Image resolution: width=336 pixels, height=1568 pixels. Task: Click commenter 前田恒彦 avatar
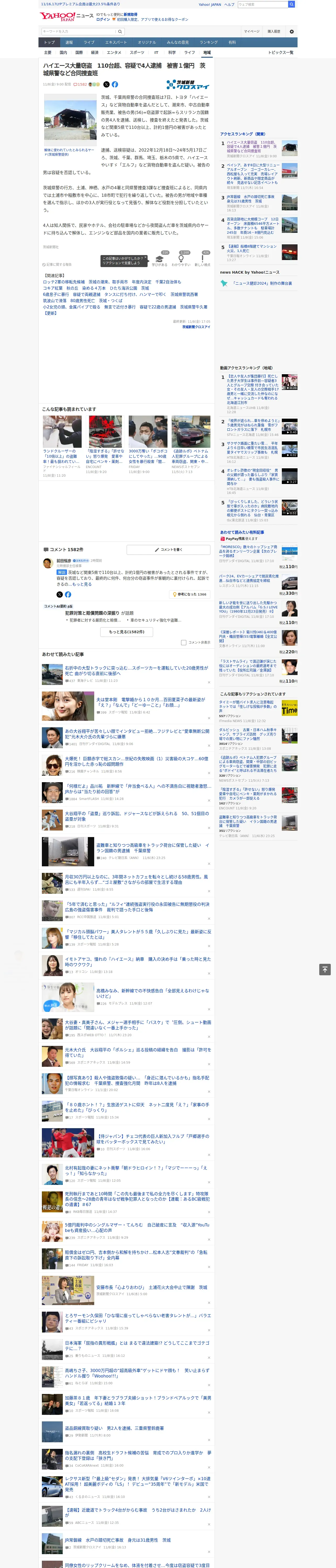click(48, 563)
